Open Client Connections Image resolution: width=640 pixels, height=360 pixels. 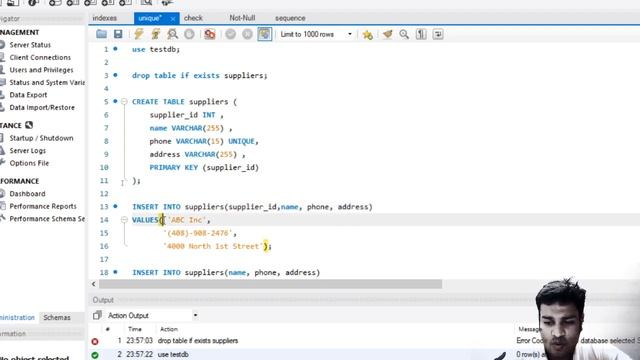tap(40, 58)
